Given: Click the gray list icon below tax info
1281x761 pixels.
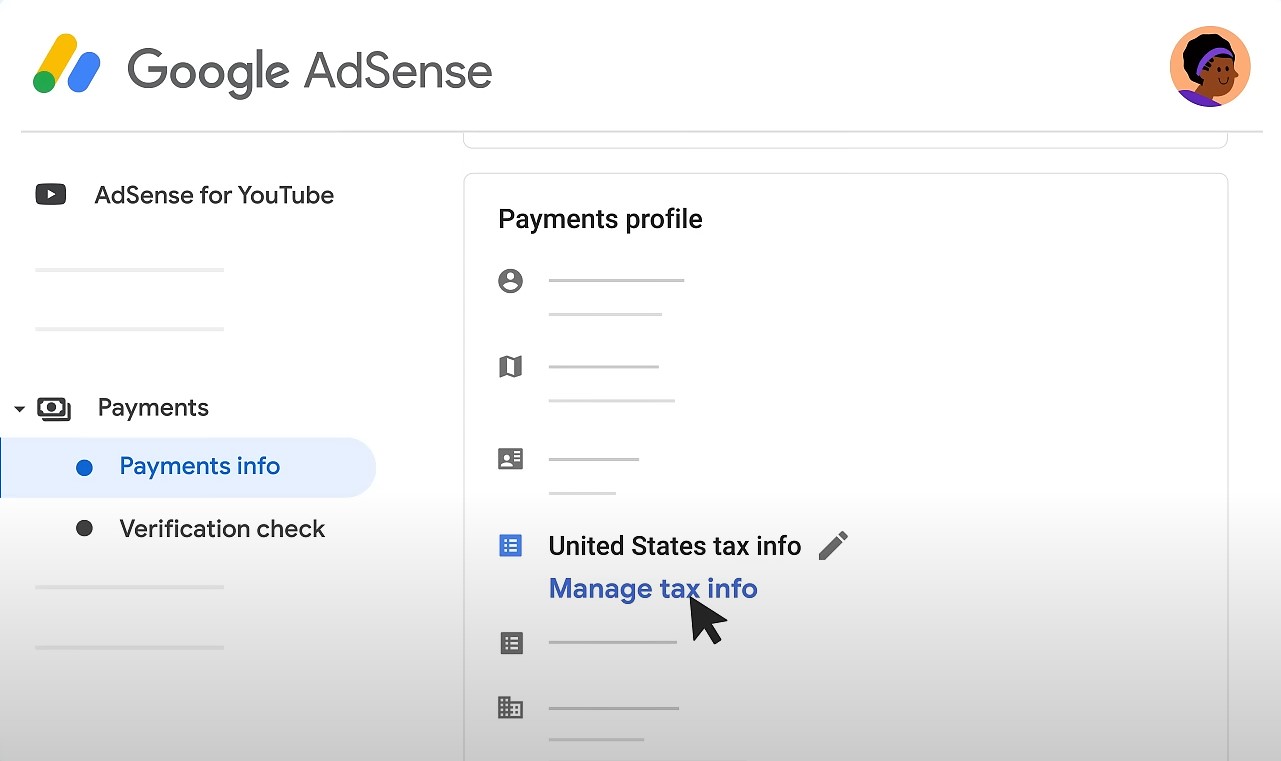Looking at the screenshot, I should pos(511,642).
